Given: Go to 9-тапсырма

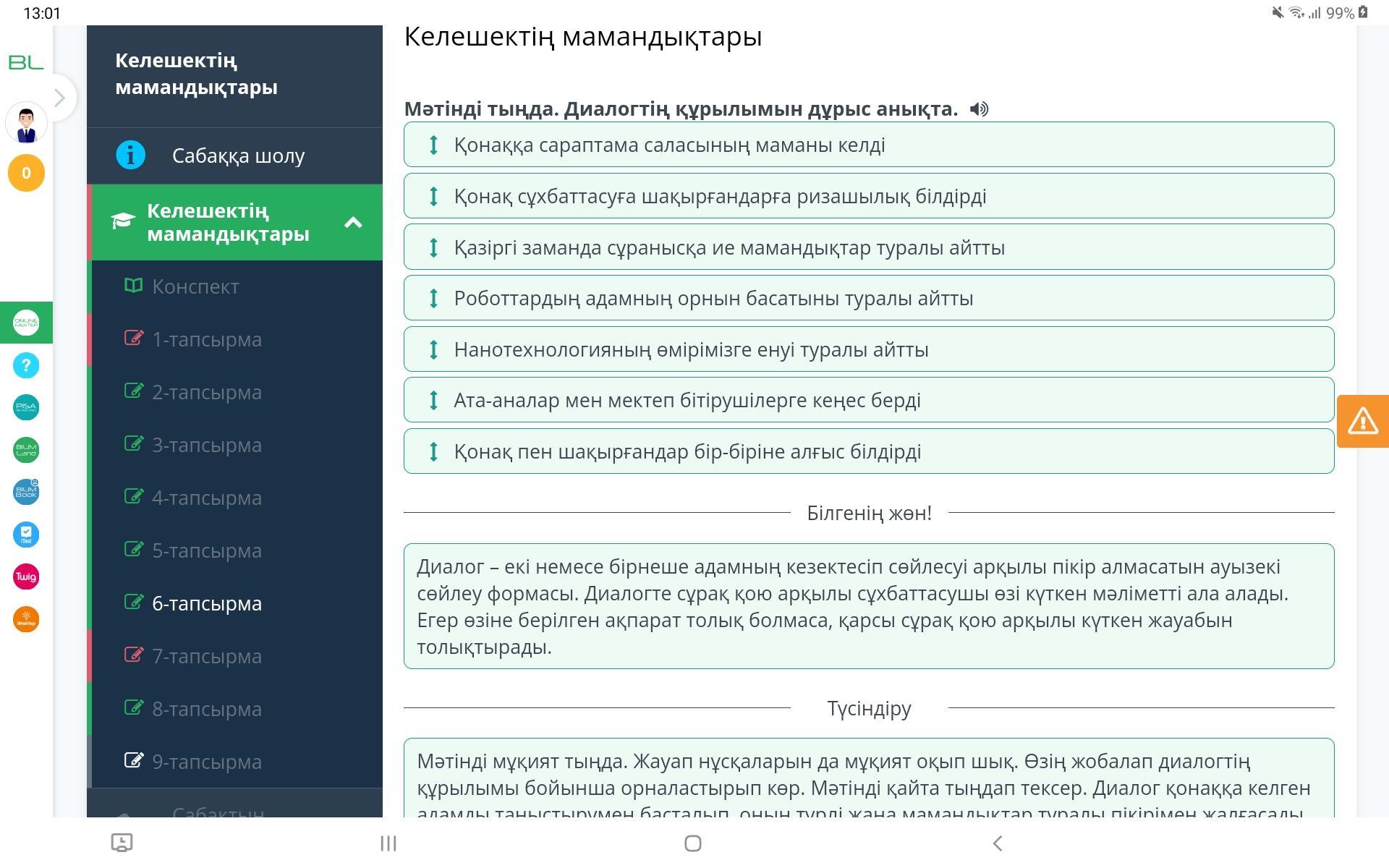Looking at the screenshot, I should (x=206, y=762).
